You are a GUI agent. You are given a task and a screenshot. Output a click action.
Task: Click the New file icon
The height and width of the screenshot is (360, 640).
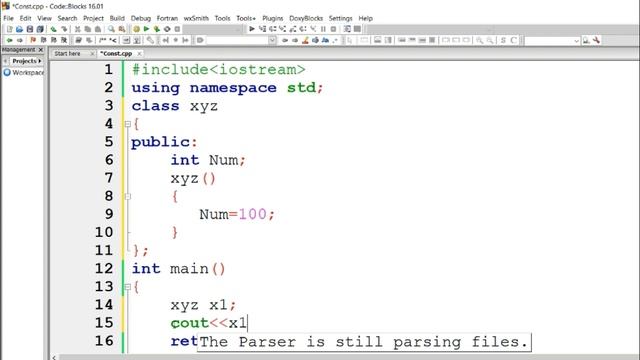(x=9, y=29)
